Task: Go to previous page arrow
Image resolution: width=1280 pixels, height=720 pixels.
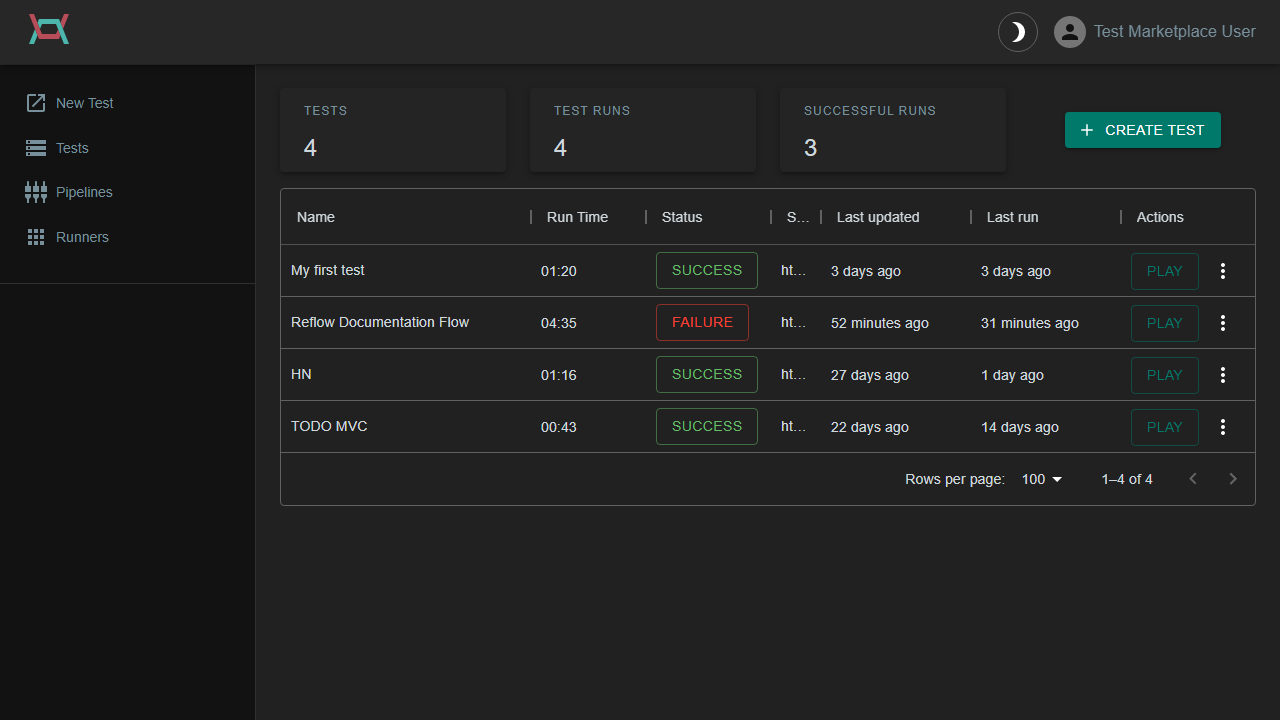Action: (x=1193, y=479)
